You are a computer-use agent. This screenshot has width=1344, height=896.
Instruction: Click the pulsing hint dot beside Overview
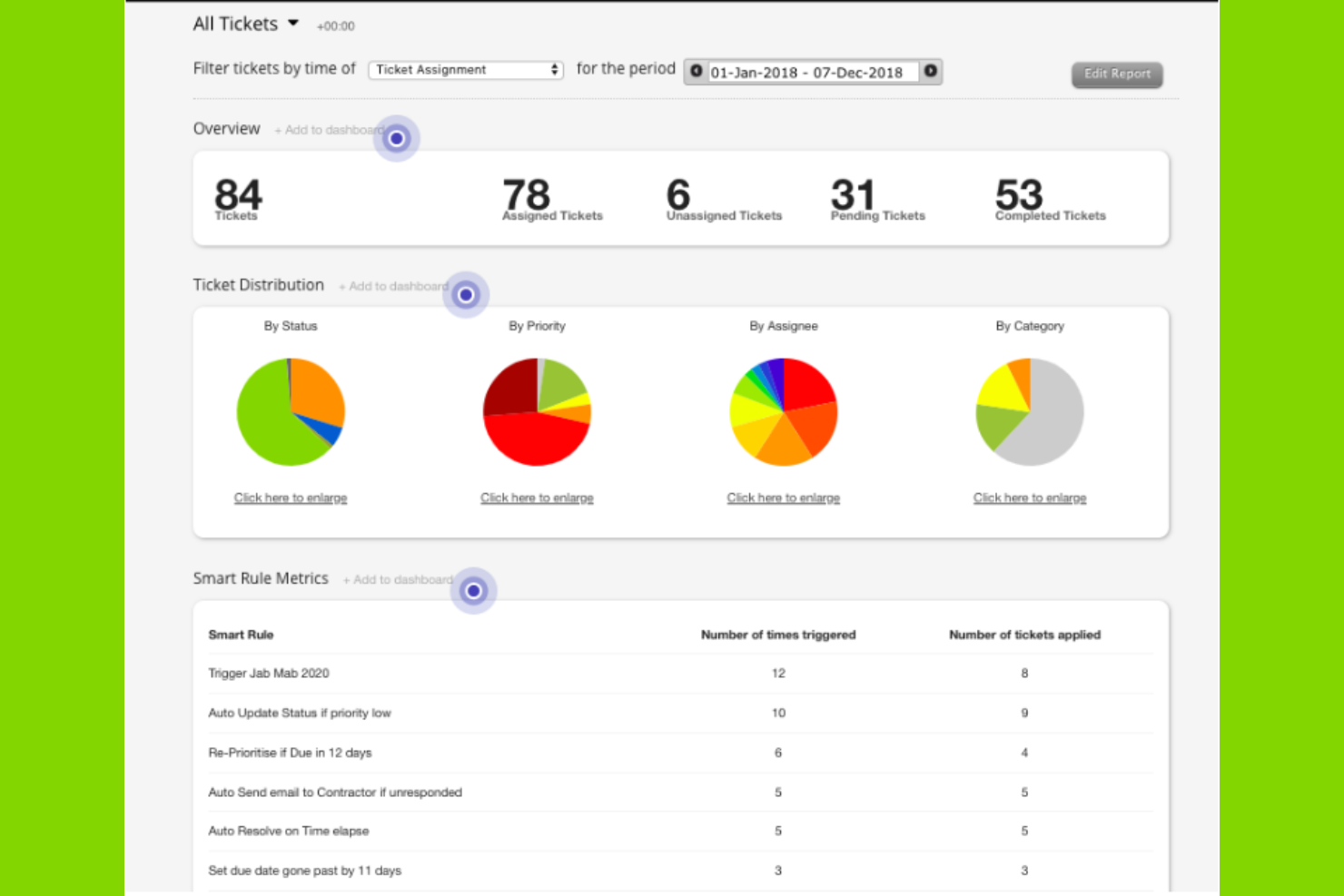(397, 138)
